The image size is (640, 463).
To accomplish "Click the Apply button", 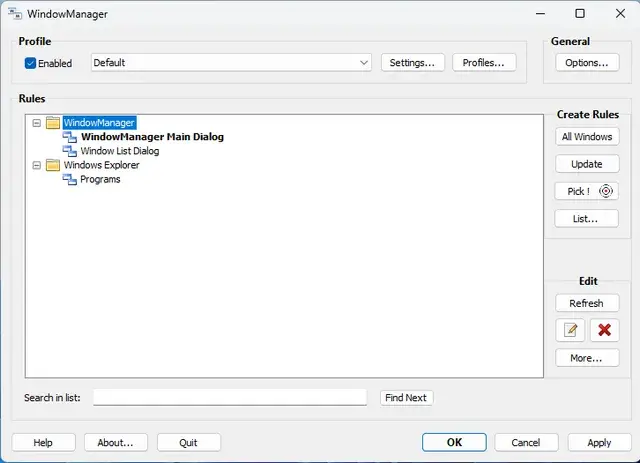I will click(599, 442).
